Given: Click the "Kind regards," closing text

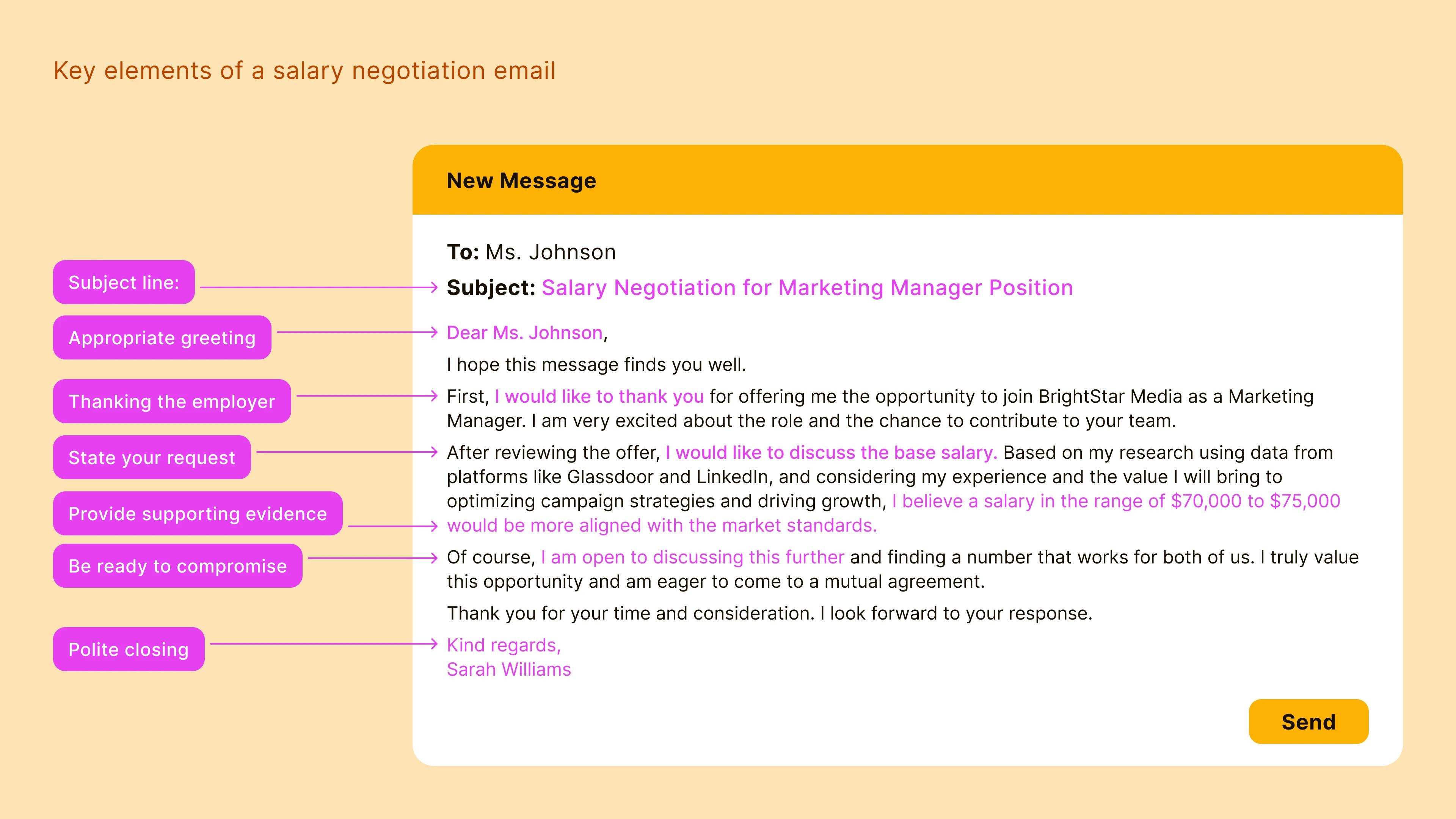Looking at the screenshot, I should click(504, 645).
